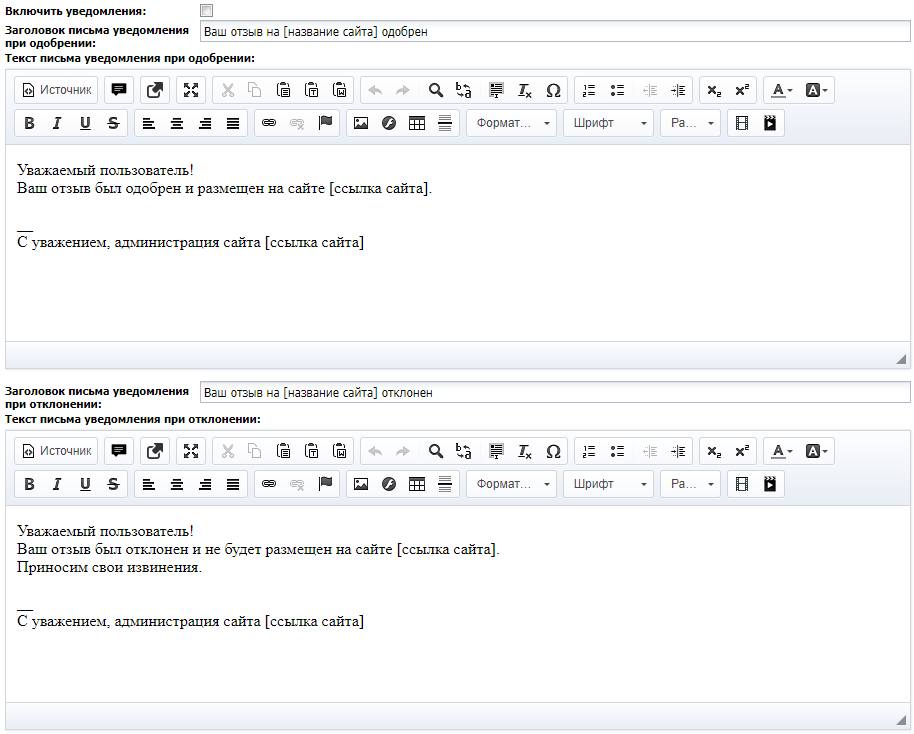Toggle Bold in the approval text editor
The image size is (914, 734).
point(29,123)
